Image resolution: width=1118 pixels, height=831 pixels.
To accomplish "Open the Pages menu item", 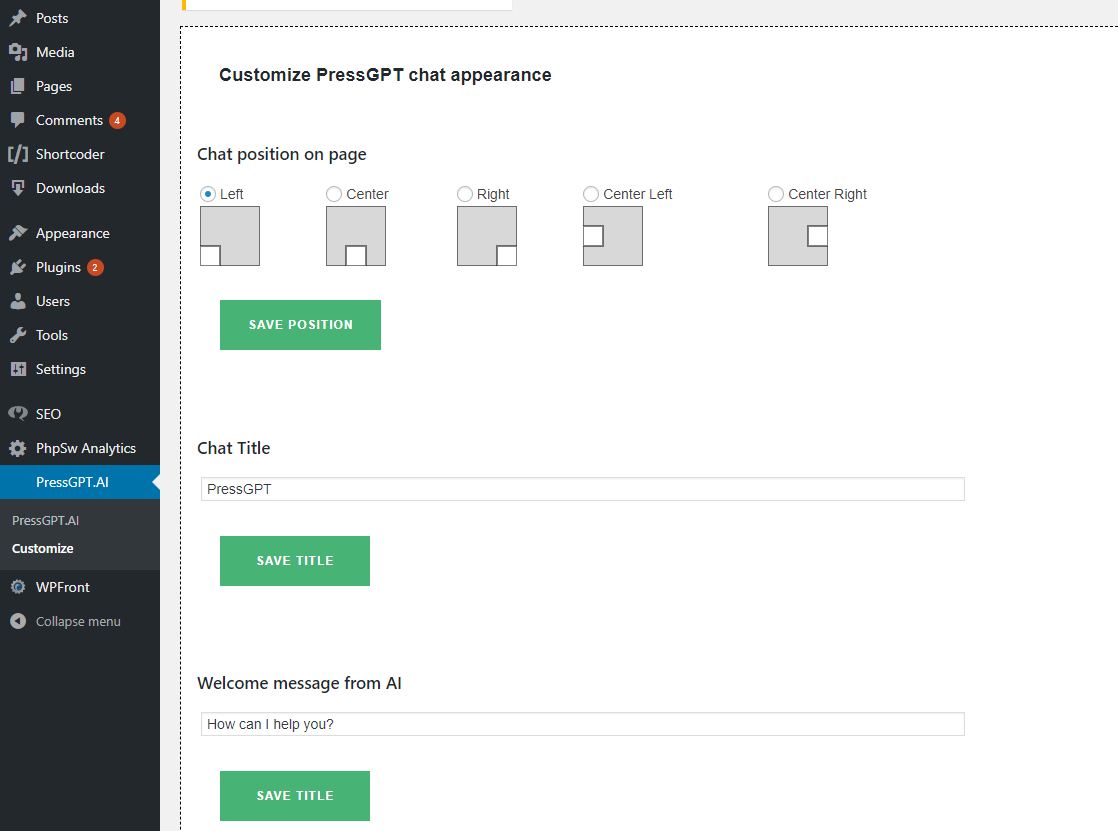I will [x=80, y=86].
